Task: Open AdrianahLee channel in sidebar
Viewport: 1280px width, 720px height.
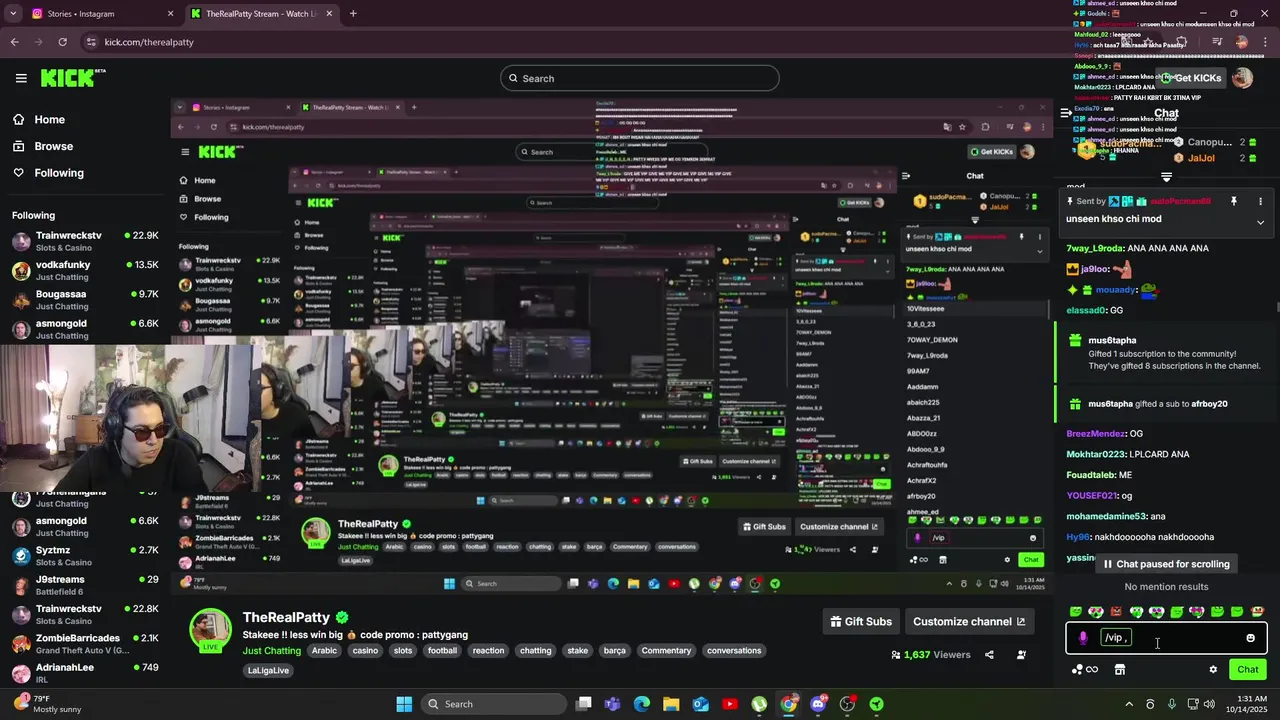Action: (x=85, y=673)
